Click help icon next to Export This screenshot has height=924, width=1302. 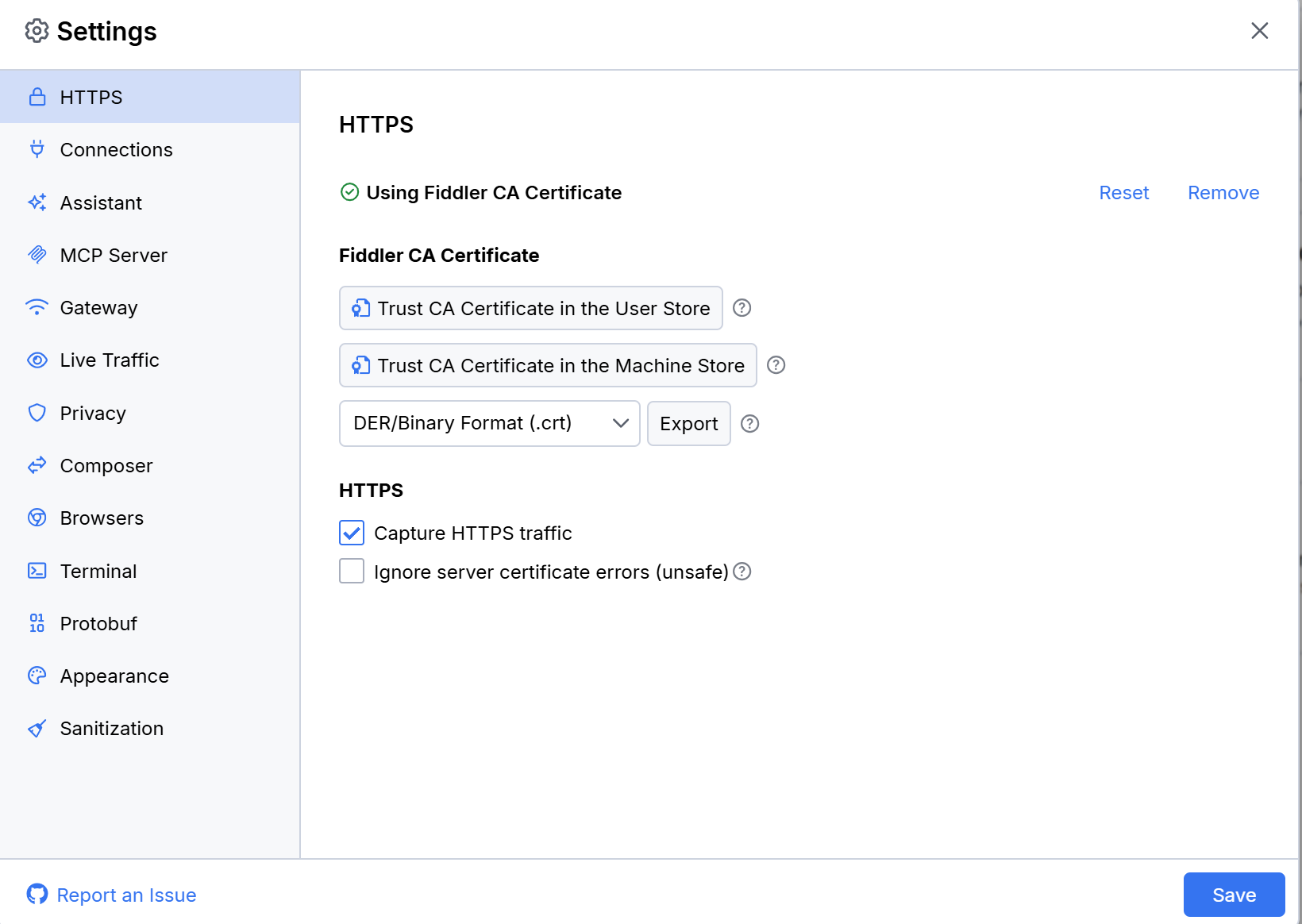750,424
